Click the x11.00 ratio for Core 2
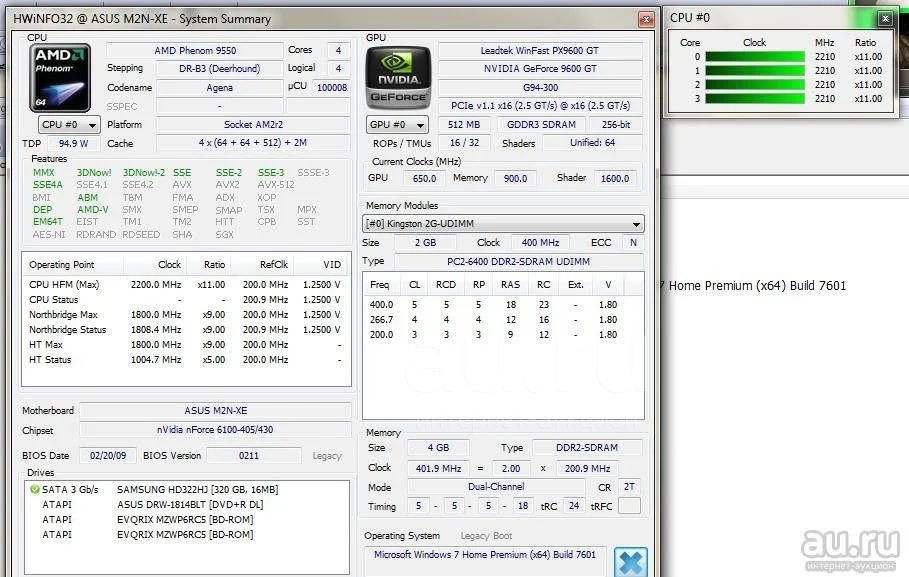 point(868,85)
